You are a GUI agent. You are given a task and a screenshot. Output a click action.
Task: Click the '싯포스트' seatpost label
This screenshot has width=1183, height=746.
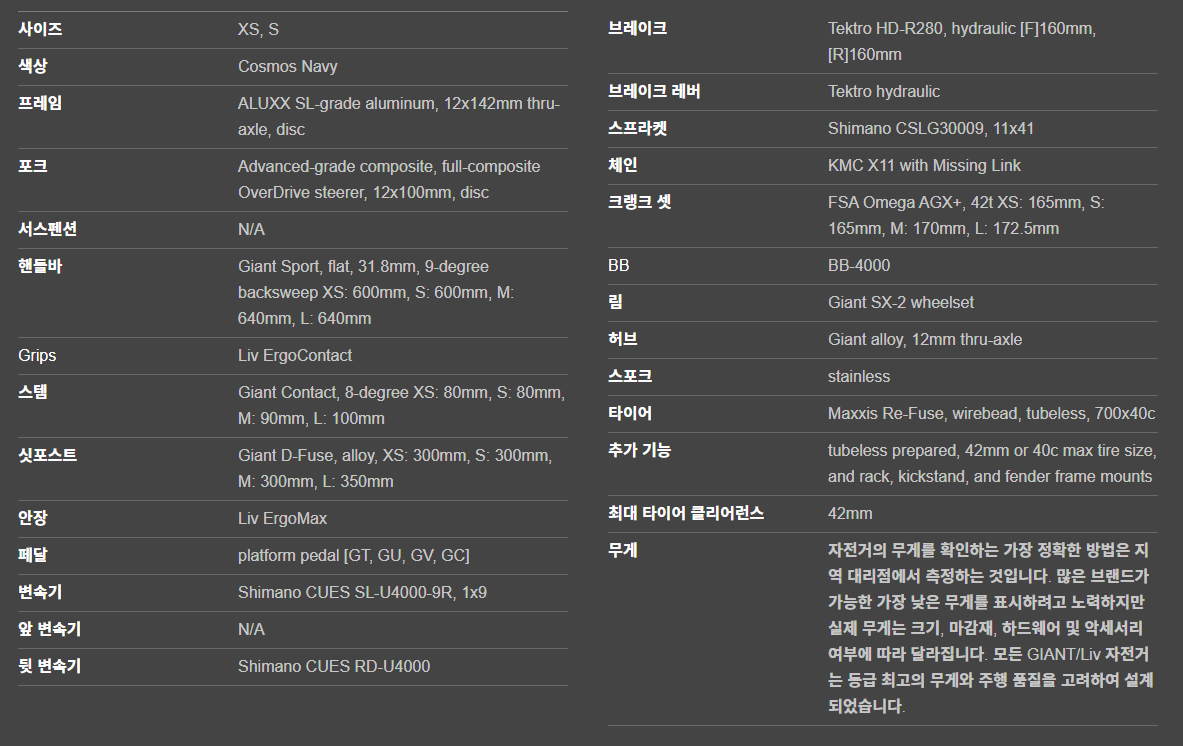coord(48,456)
